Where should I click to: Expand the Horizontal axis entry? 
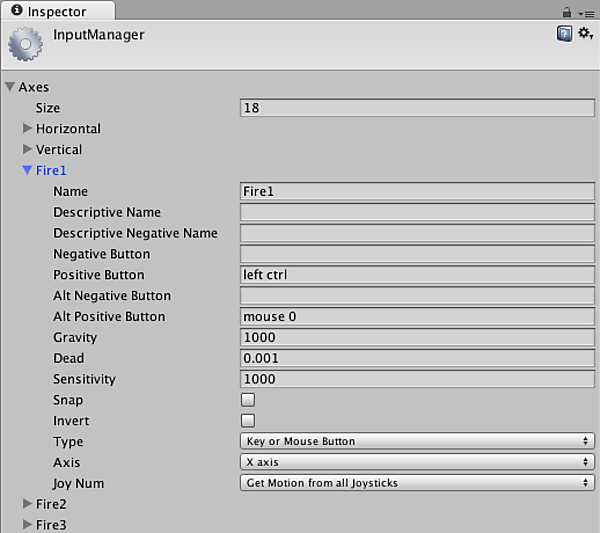[x=28, y=128]
